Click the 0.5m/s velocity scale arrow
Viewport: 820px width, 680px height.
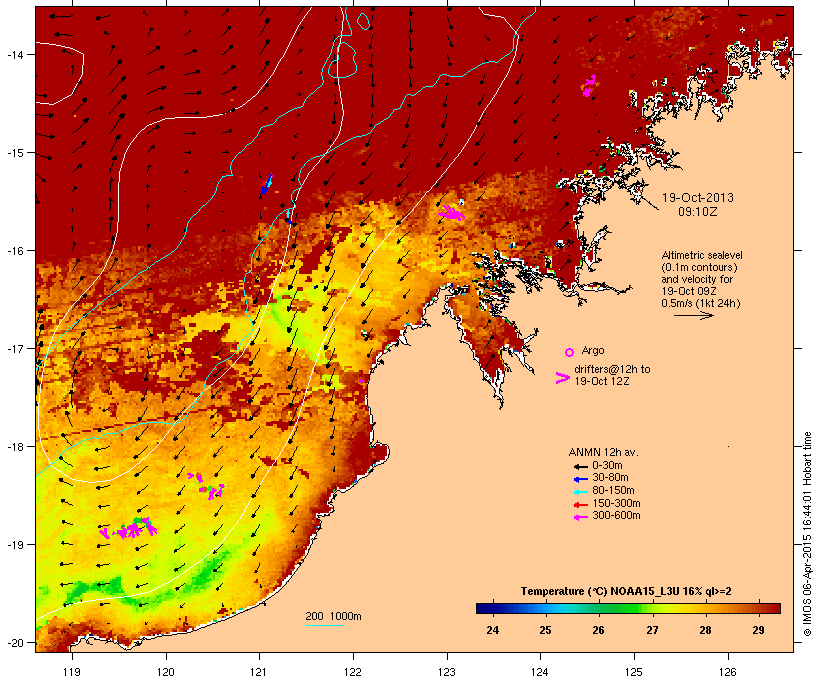(693, 315)
